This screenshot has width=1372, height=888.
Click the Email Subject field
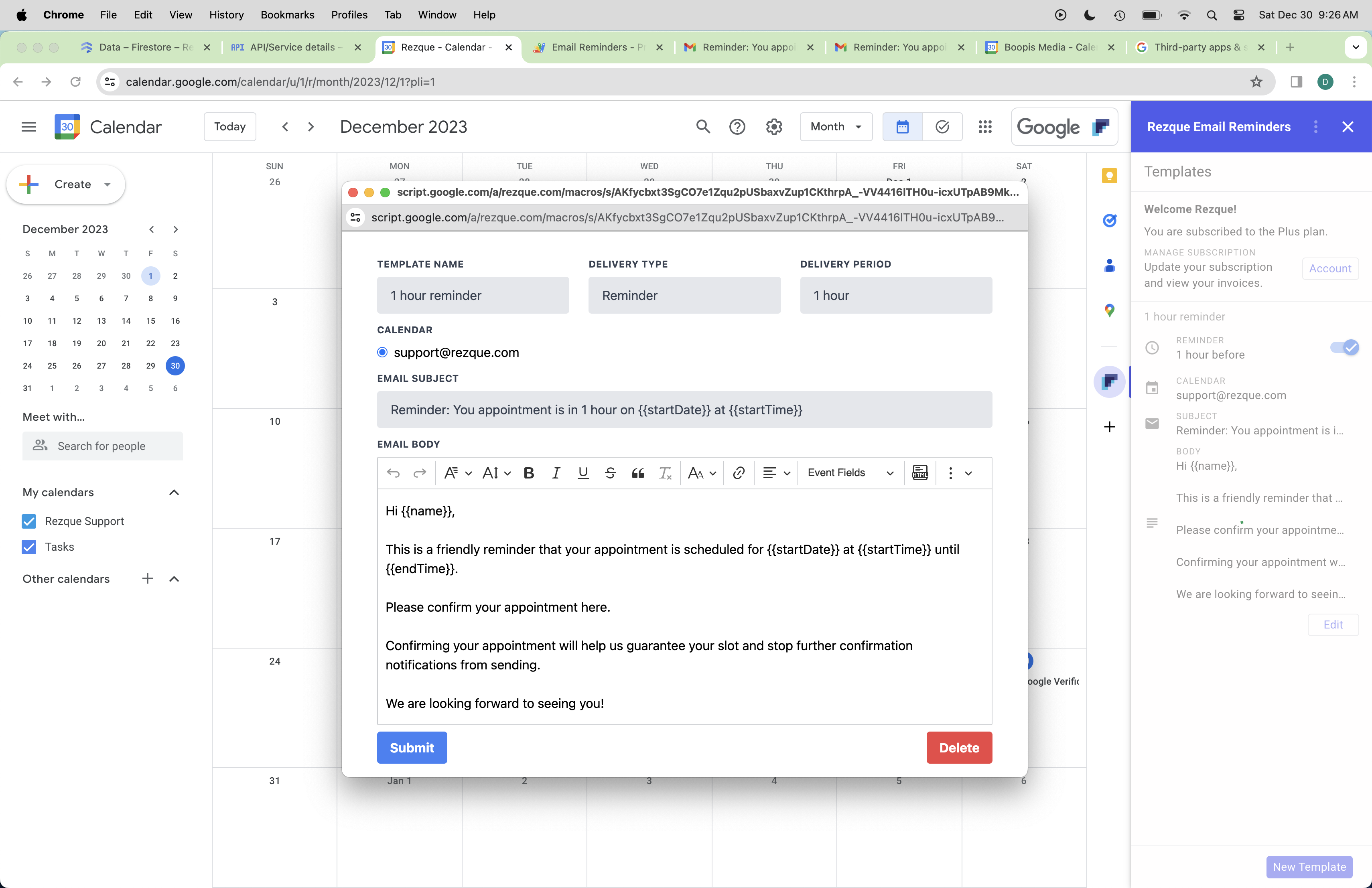tap(684, 410)
